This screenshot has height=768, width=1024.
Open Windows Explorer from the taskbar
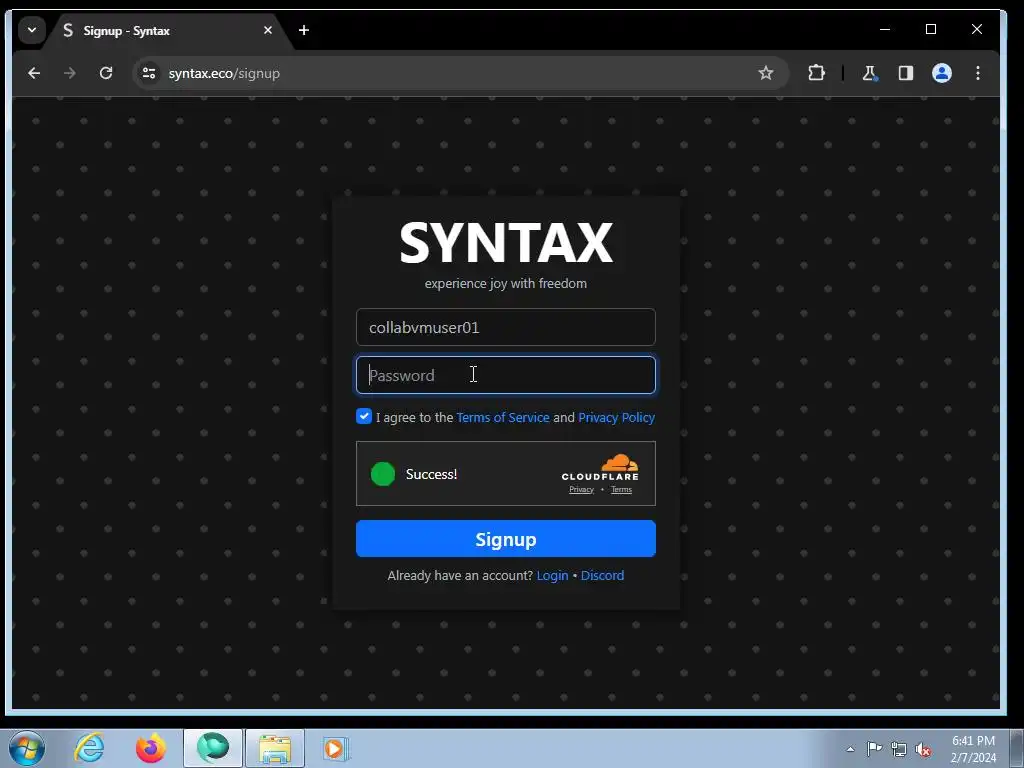pyautogui.click(x=275, y=748)
